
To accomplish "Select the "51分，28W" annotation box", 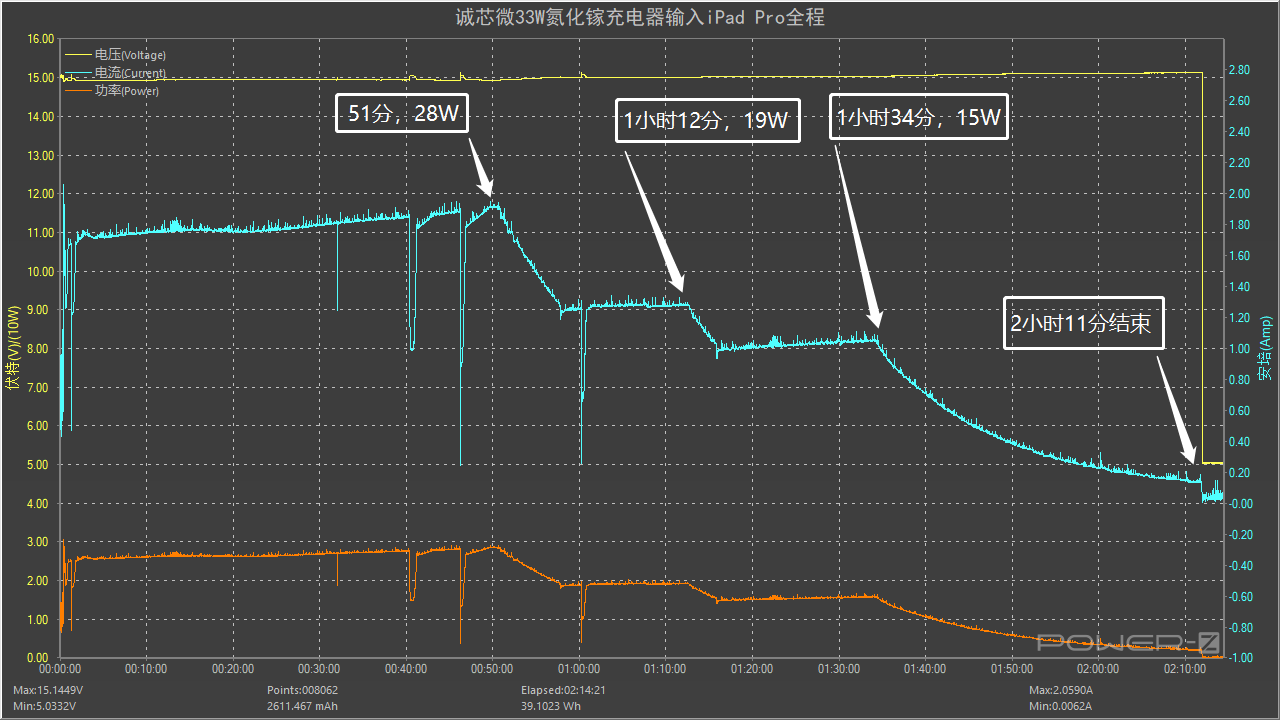I will click(401, 112).
